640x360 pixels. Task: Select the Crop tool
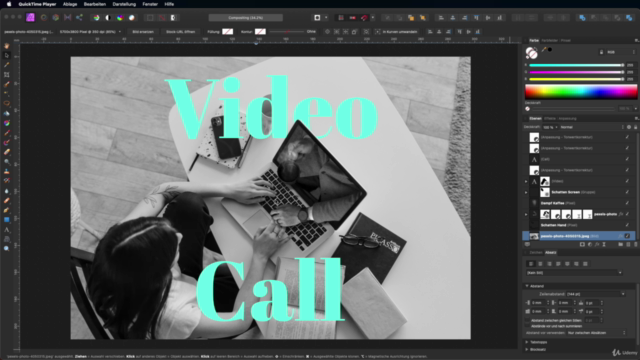click(7, 75)
